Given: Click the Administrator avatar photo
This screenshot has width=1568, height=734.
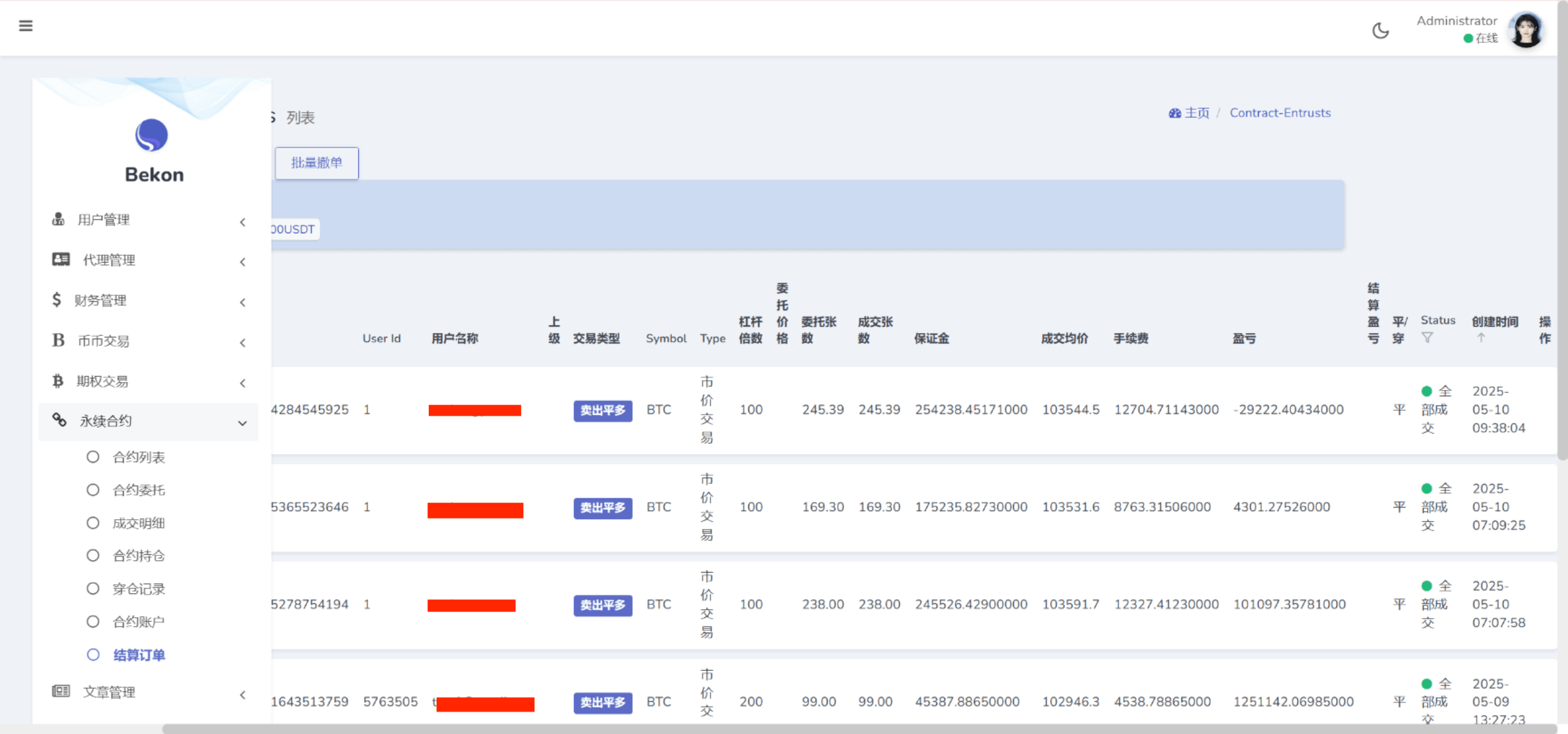Looking at the screenshot, I should [1525, 31].
